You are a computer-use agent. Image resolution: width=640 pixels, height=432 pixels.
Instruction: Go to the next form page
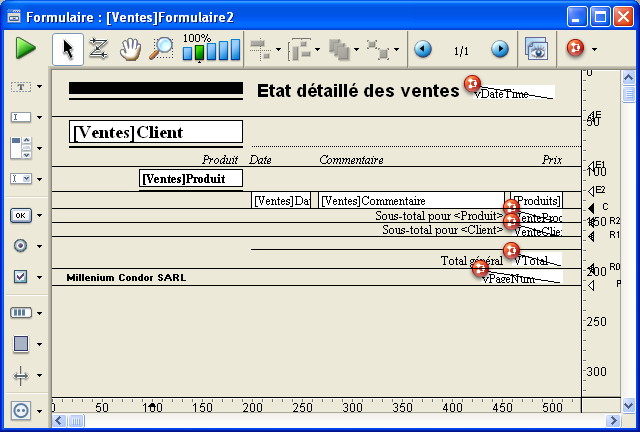[499, 49]
